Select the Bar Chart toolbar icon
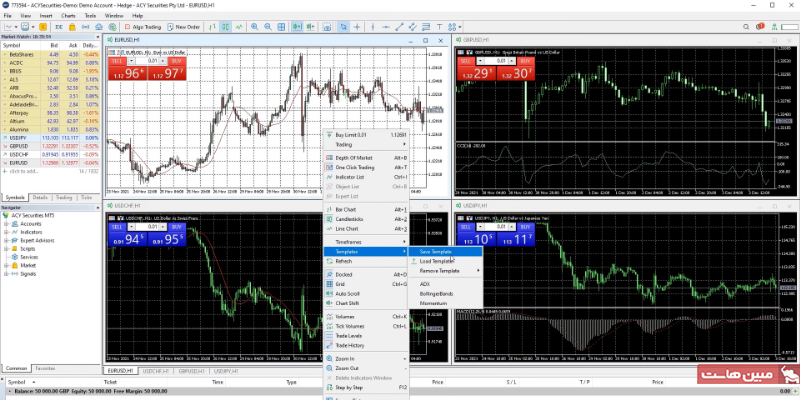Screen dimensions: 800x400 click(212, 27)
